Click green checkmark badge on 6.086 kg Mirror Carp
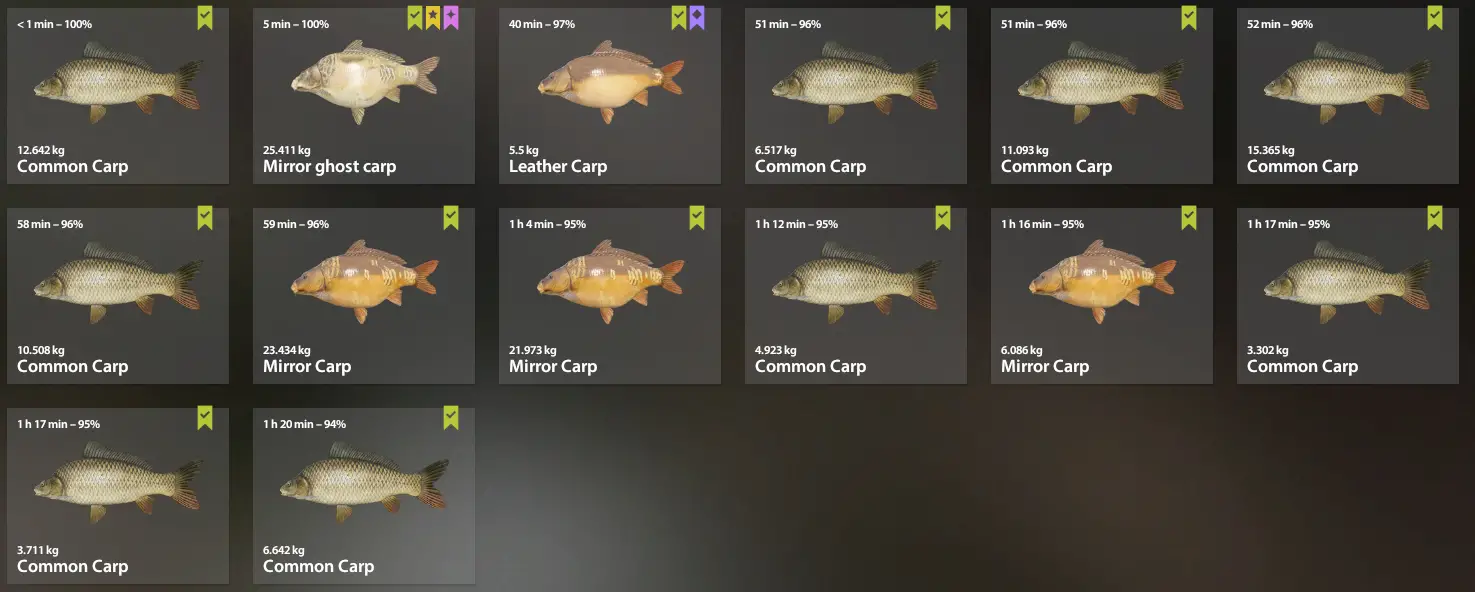 (1189, 218)
